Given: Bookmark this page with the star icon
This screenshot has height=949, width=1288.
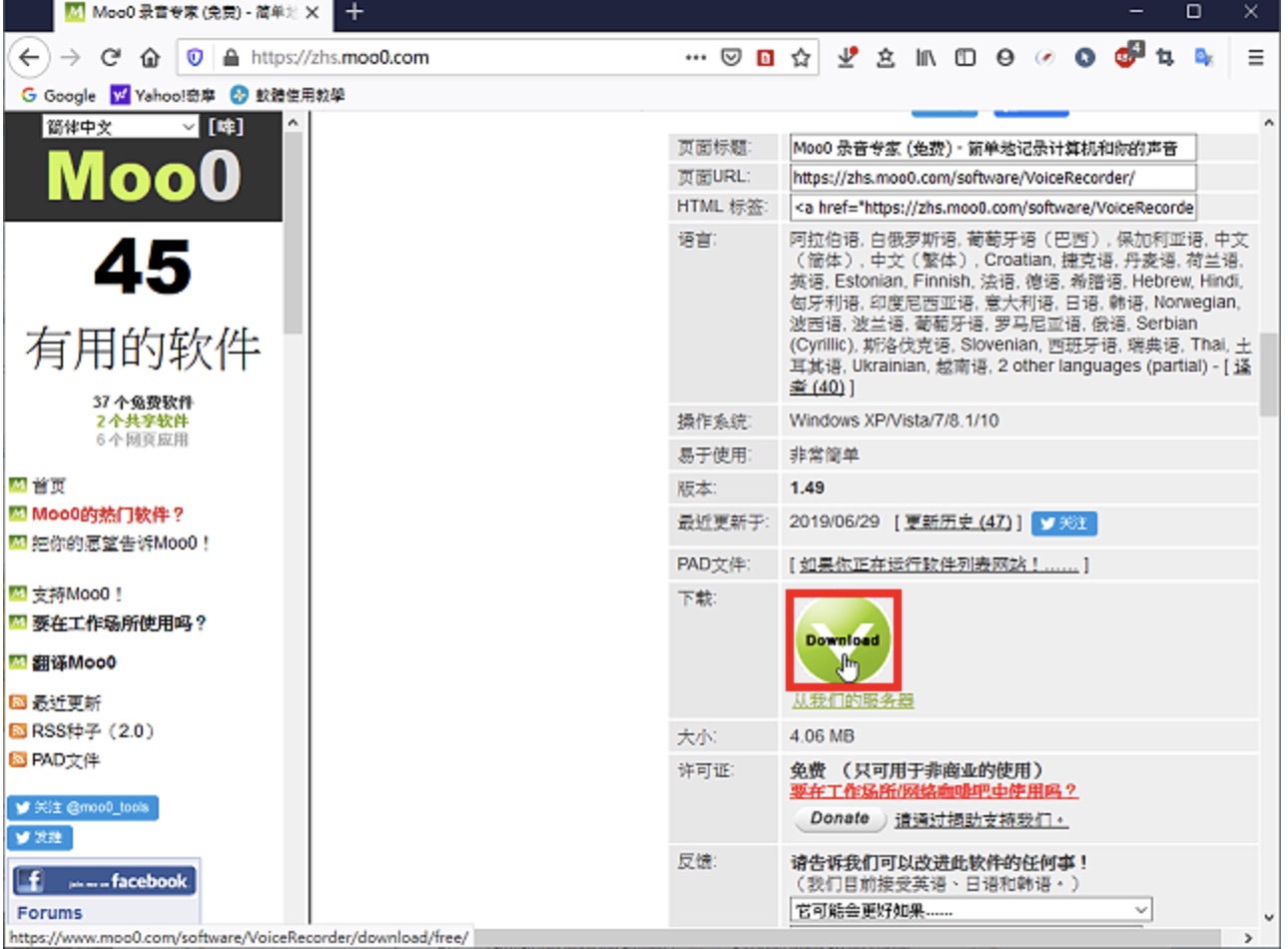Looking at the screenshot, I should coord(800,58).
